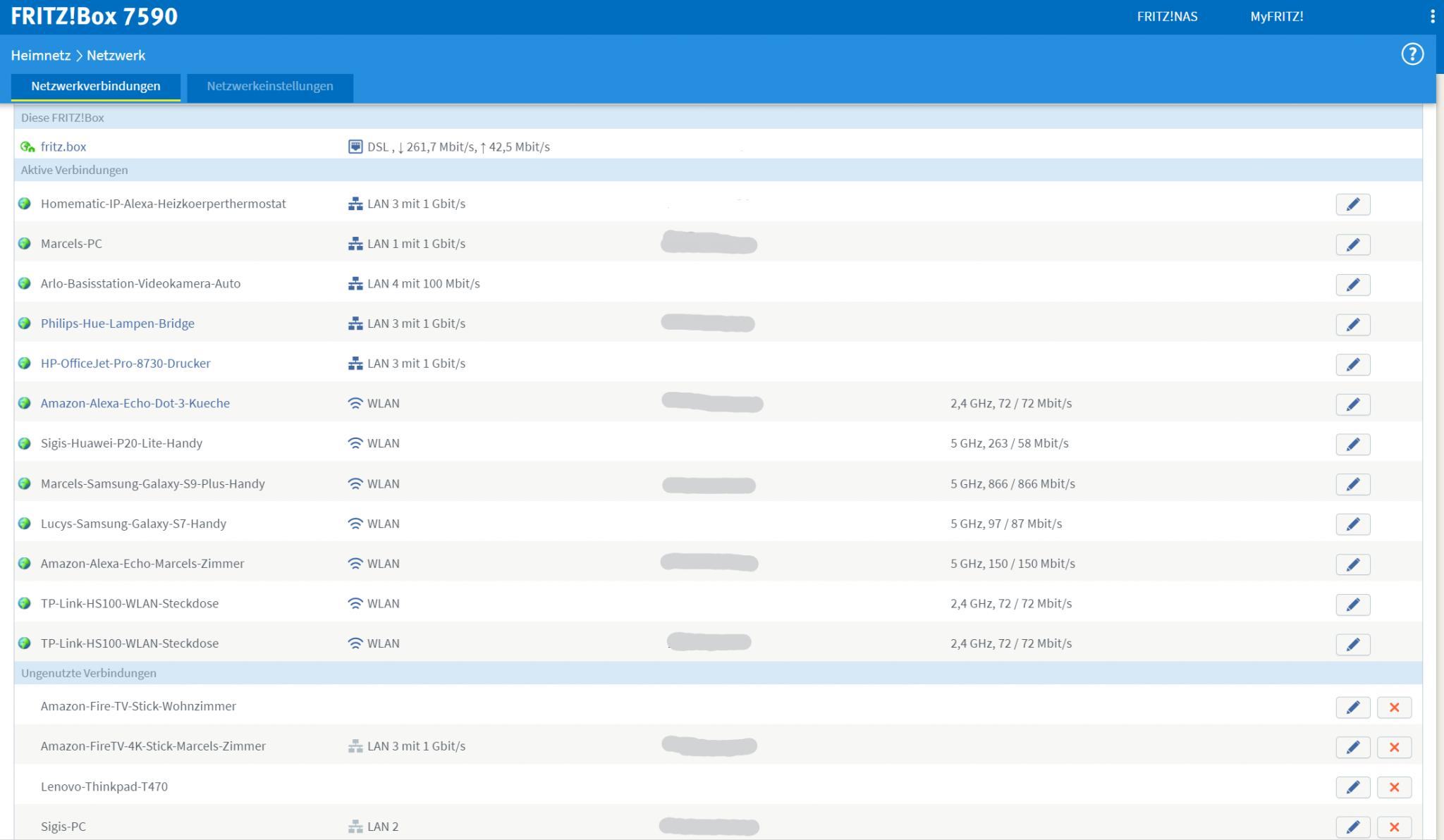Delete Amazon-Fire-TV-Stick-Wohnzimmer from the list

coord(1394,707)
